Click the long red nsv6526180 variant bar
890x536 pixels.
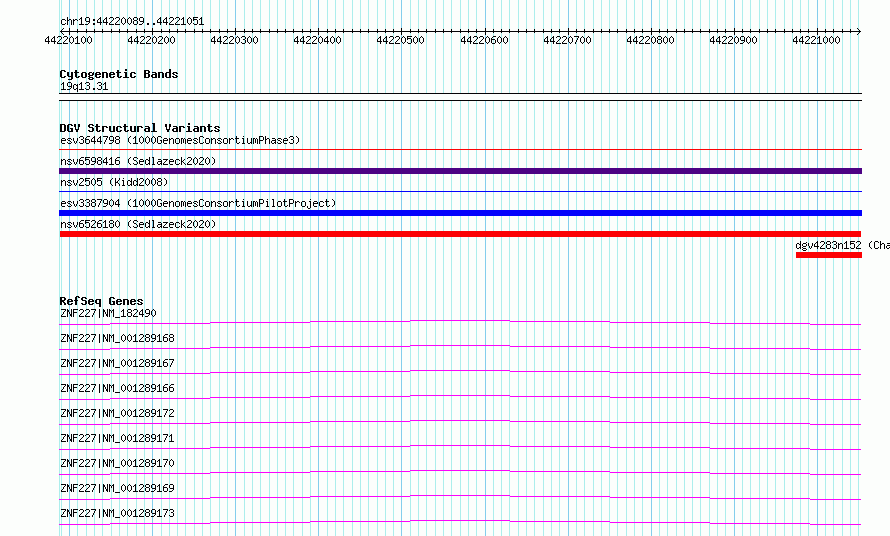click(x=460, y=234)
